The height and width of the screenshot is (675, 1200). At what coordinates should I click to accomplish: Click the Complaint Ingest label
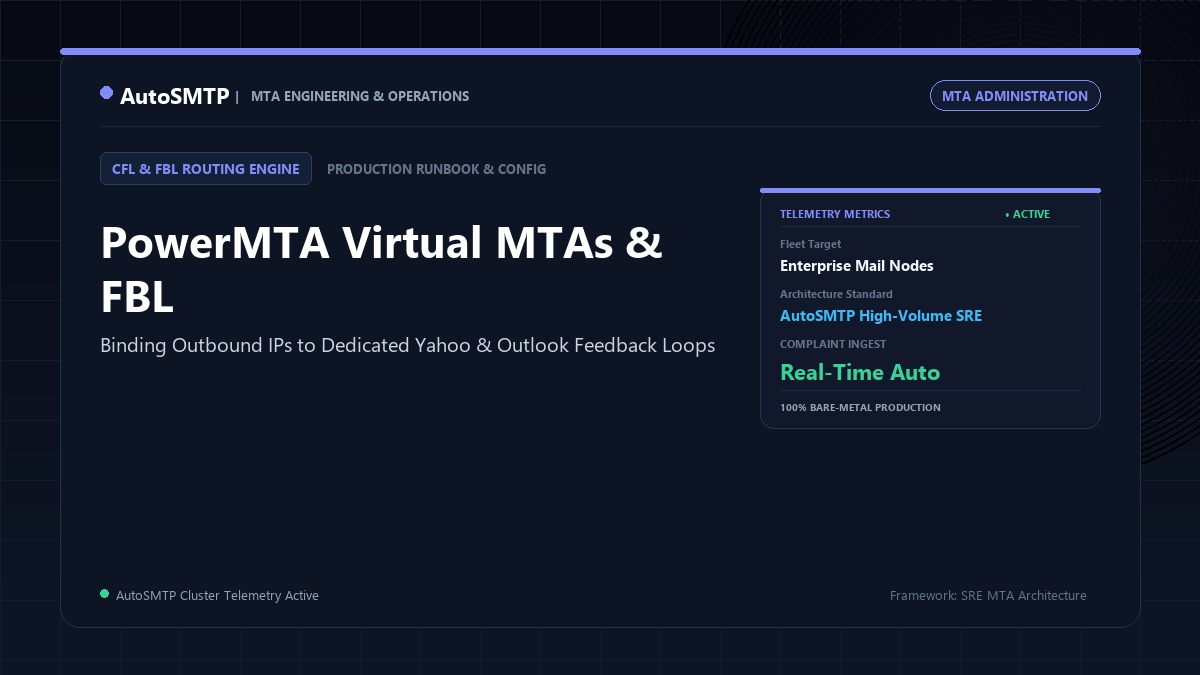(833, 344)
